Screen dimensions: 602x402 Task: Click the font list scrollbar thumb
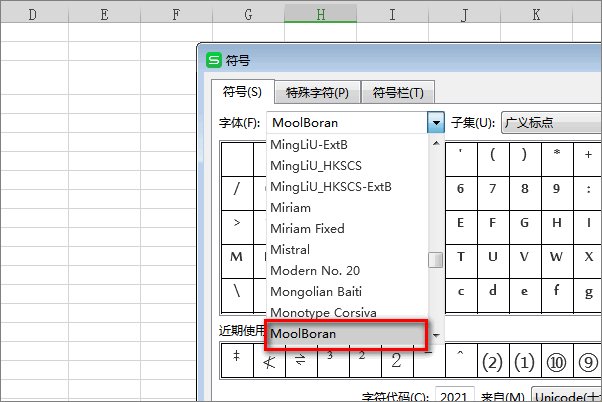click(436, 260)
